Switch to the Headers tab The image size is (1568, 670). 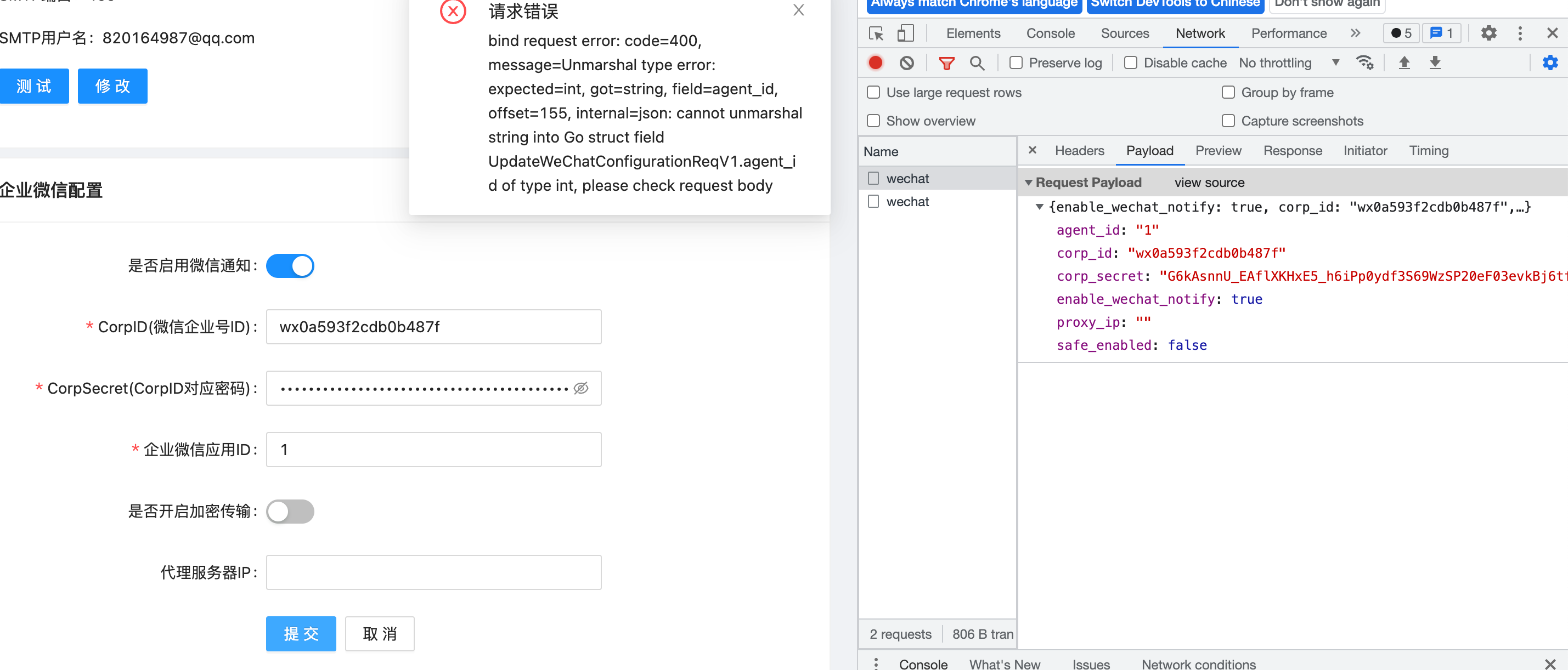1079,150
